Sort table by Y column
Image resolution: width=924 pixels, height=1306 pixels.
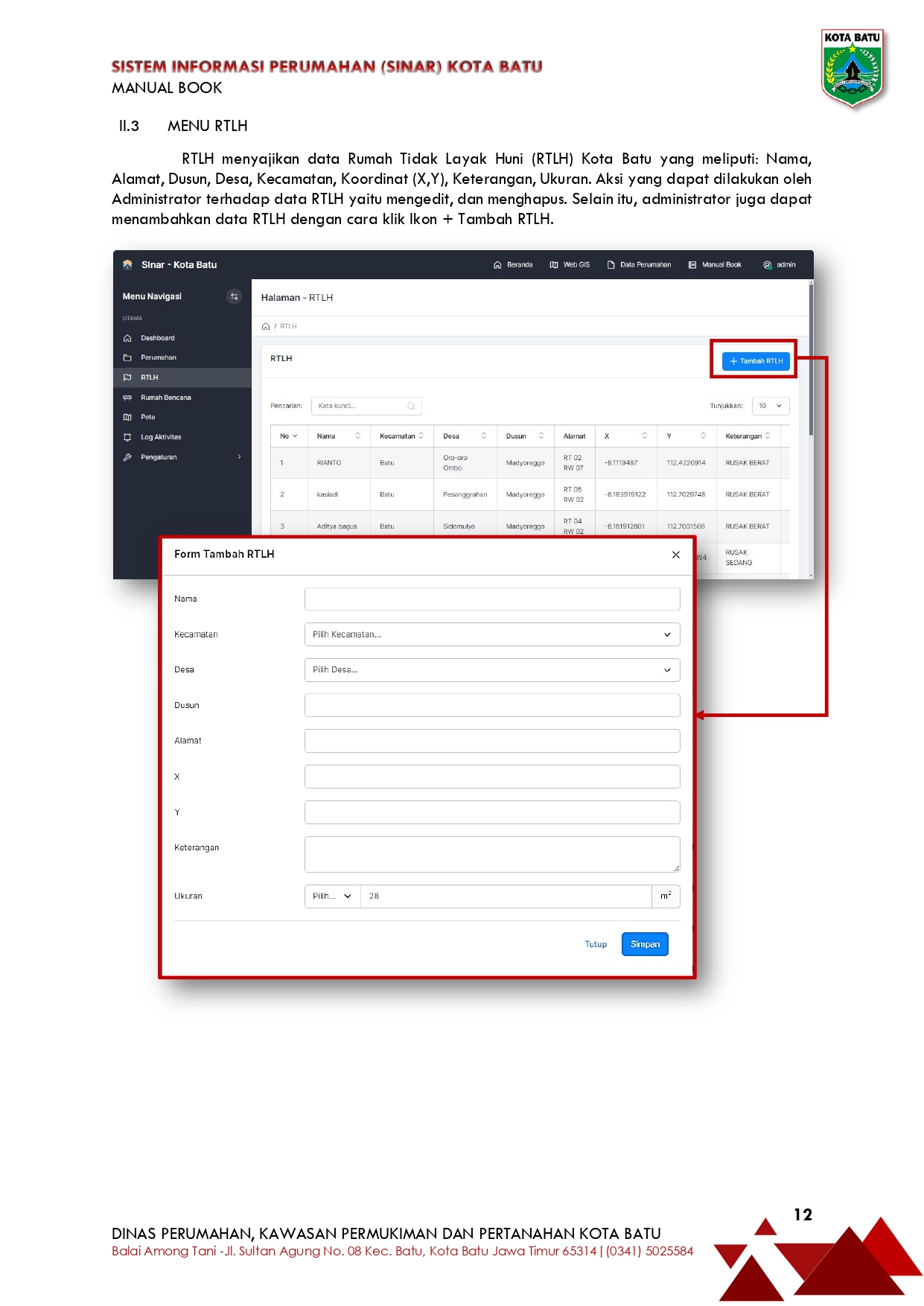click(x=686, y=436)
